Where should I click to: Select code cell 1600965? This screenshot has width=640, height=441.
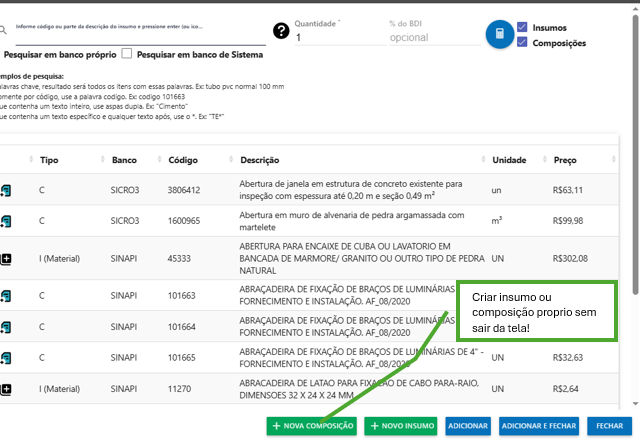point(184,221)
